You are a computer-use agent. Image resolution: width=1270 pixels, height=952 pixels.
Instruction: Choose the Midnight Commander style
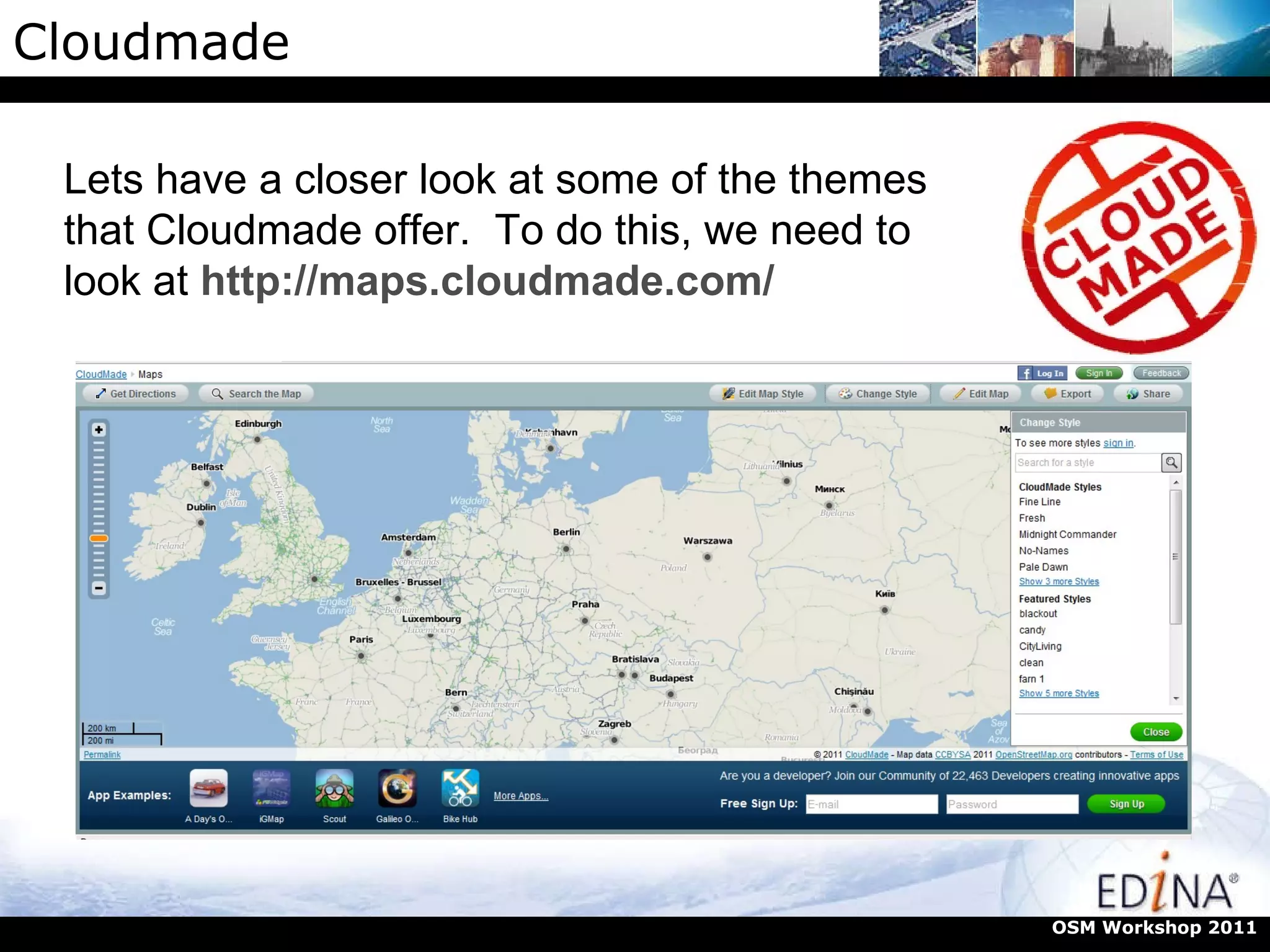(1067, 534)
